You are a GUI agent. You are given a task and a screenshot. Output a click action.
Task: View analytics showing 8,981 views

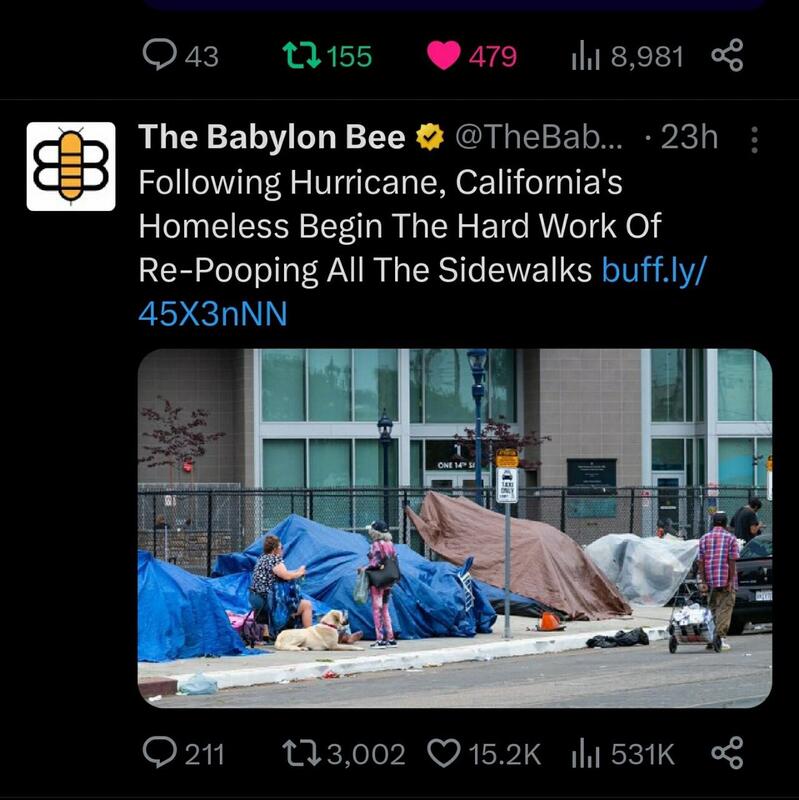click(x=627, y=56)
